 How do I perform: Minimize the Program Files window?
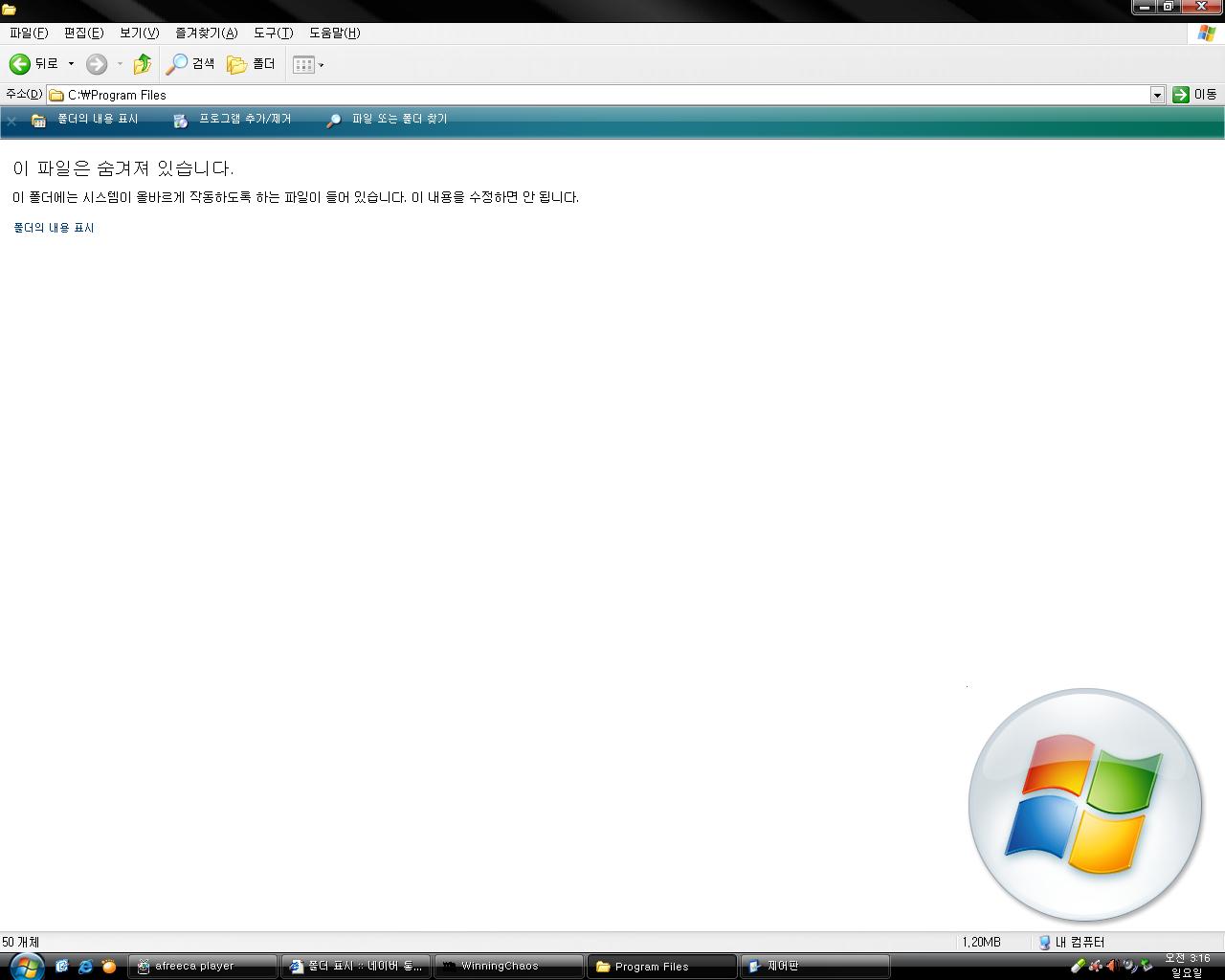click(x=1145, y=7)
